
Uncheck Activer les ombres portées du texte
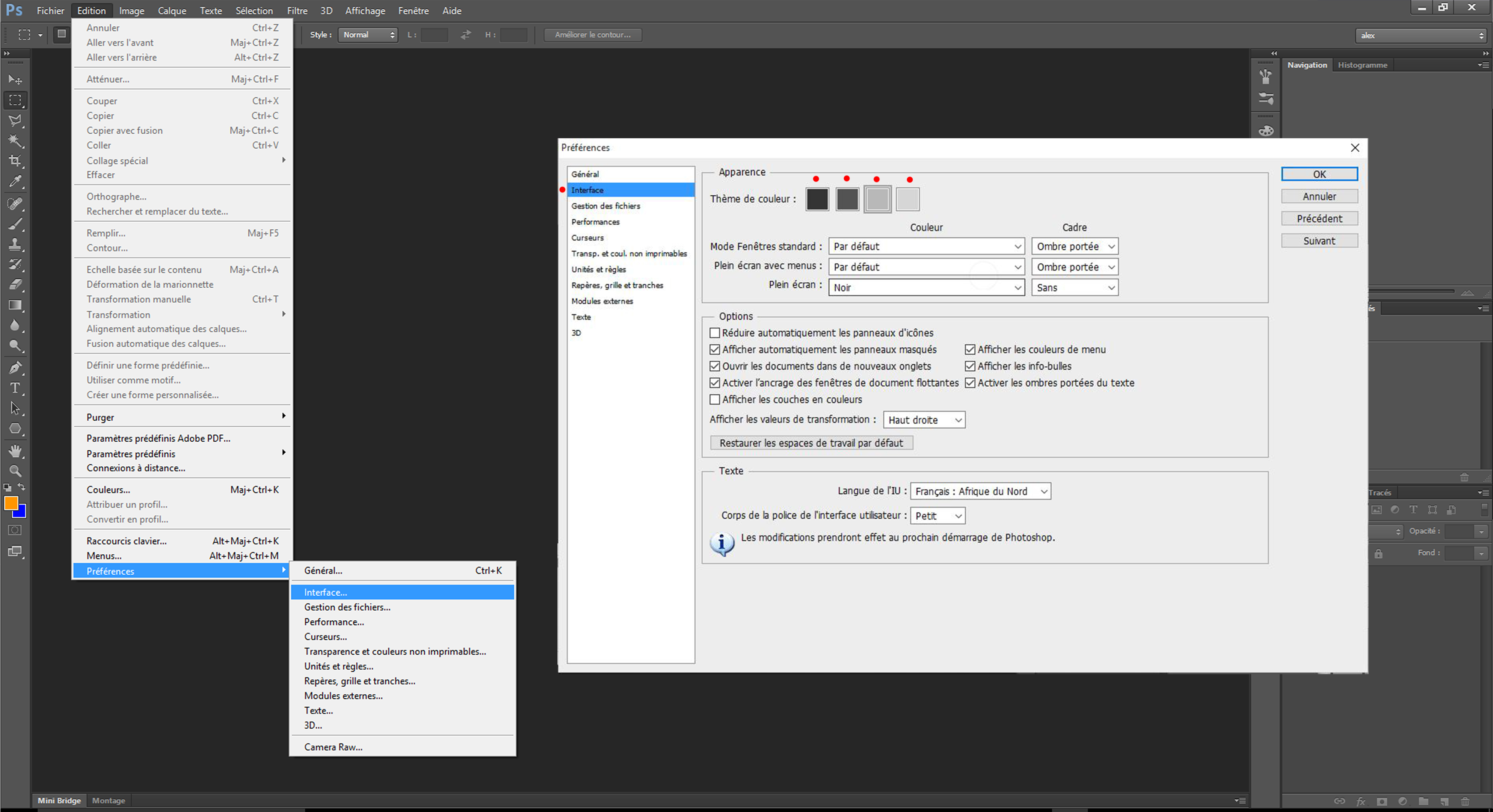tap(970, 383)
